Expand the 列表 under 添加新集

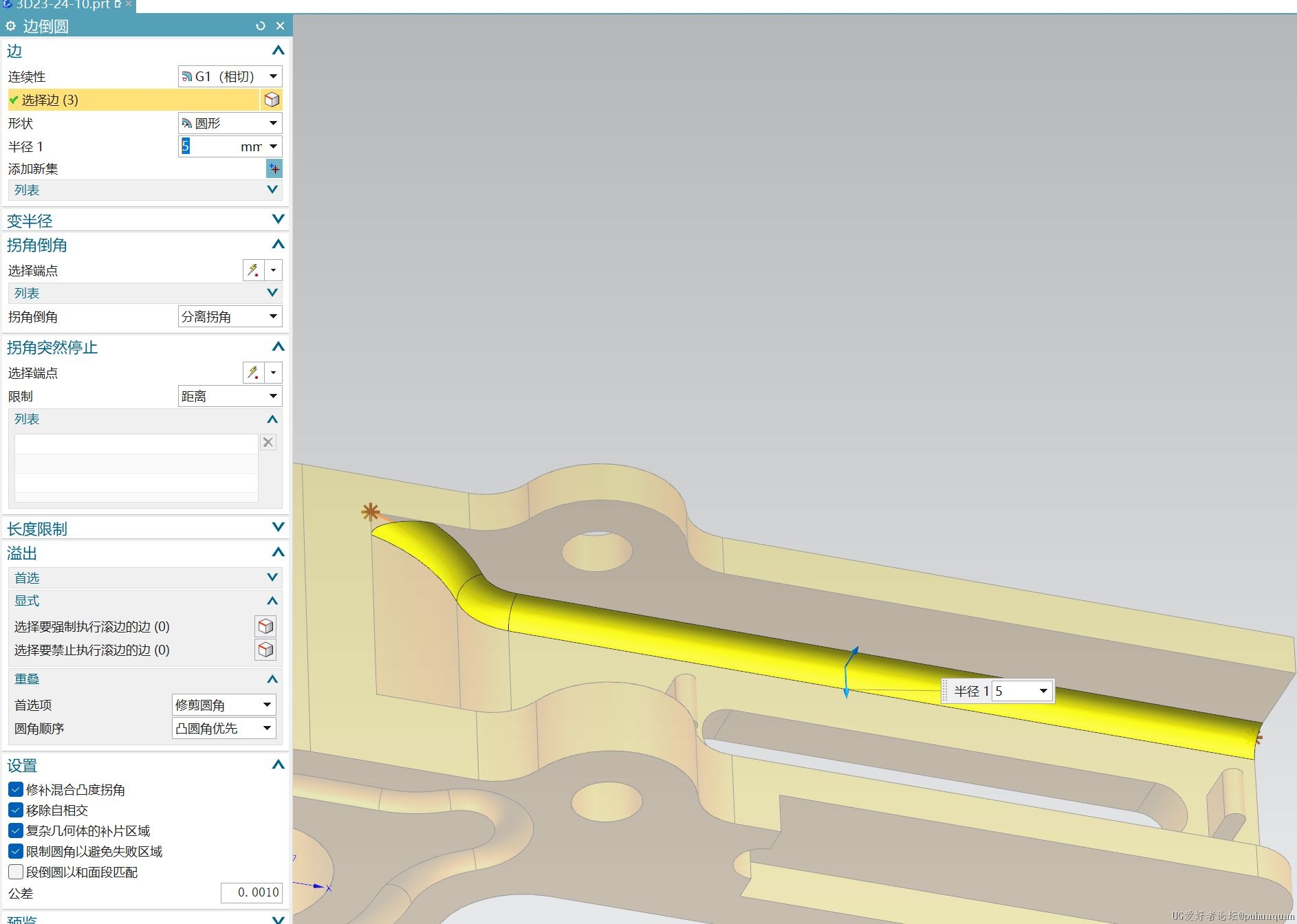pyautogui.click(x=272, y=190)
